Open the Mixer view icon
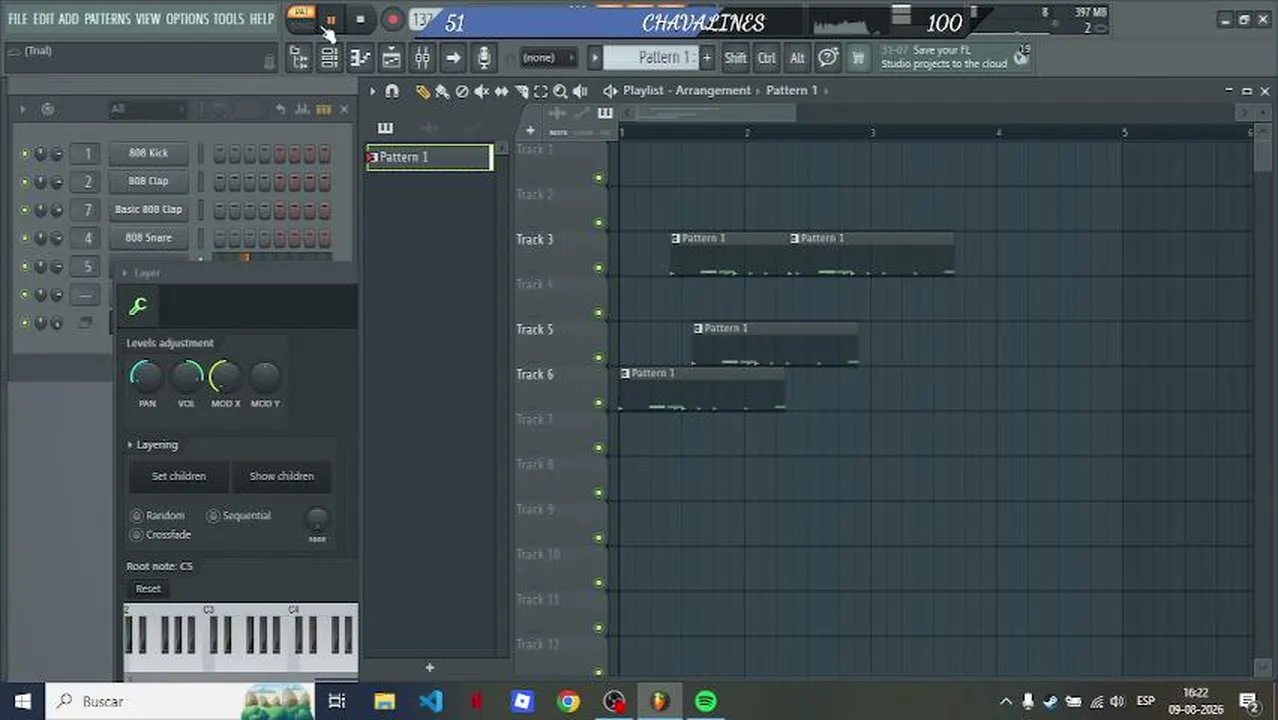 coord(422,58)
